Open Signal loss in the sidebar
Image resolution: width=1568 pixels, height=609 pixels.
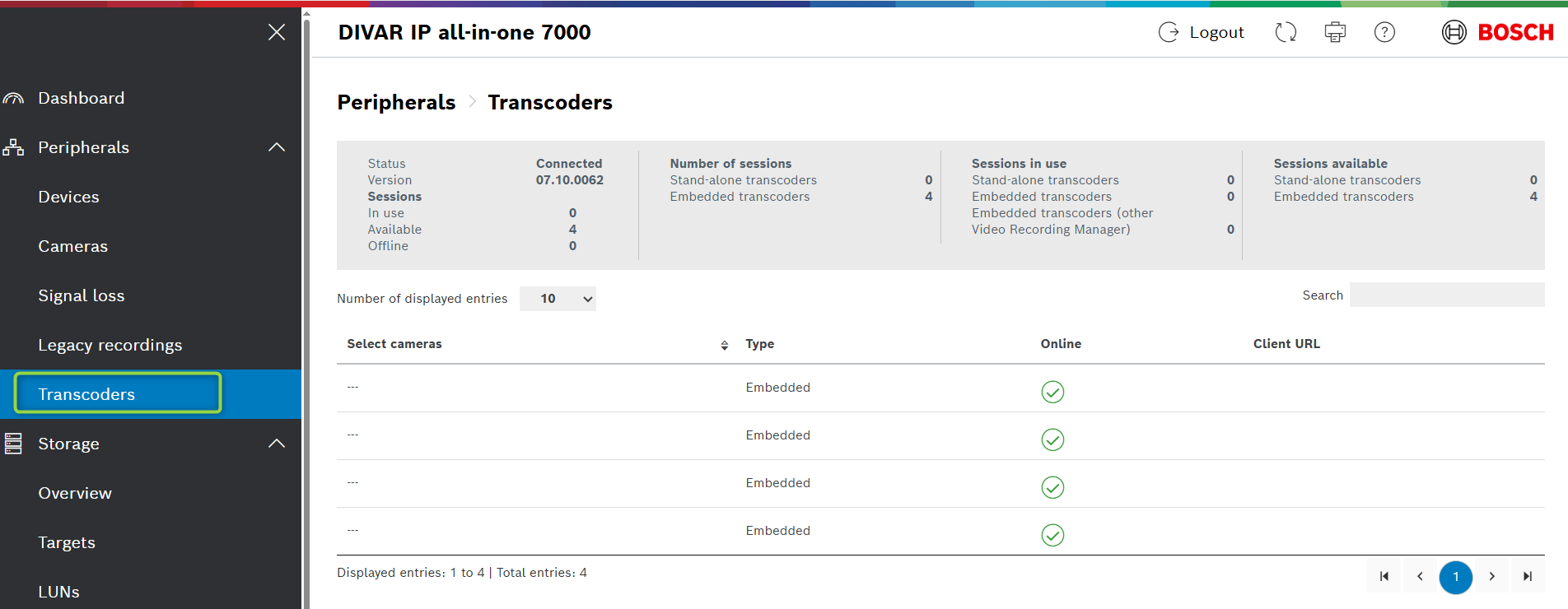[x=81, y=295]
